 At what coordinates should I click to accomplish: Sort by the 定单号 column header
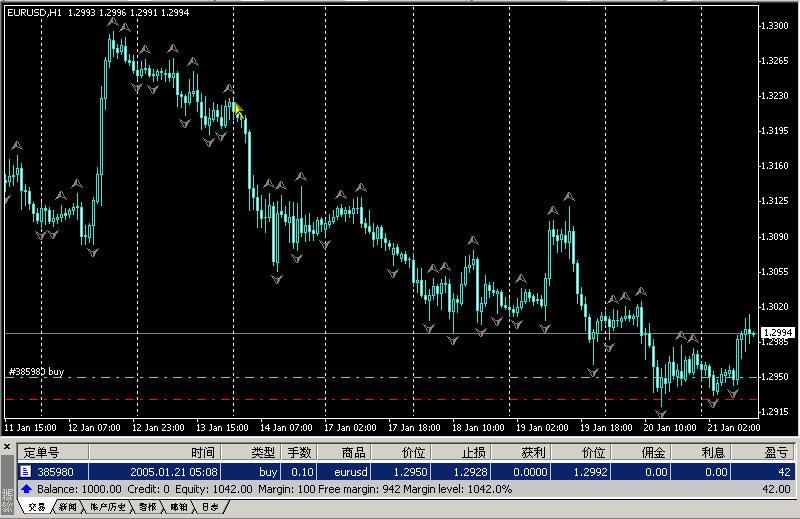tap(43, 452)
